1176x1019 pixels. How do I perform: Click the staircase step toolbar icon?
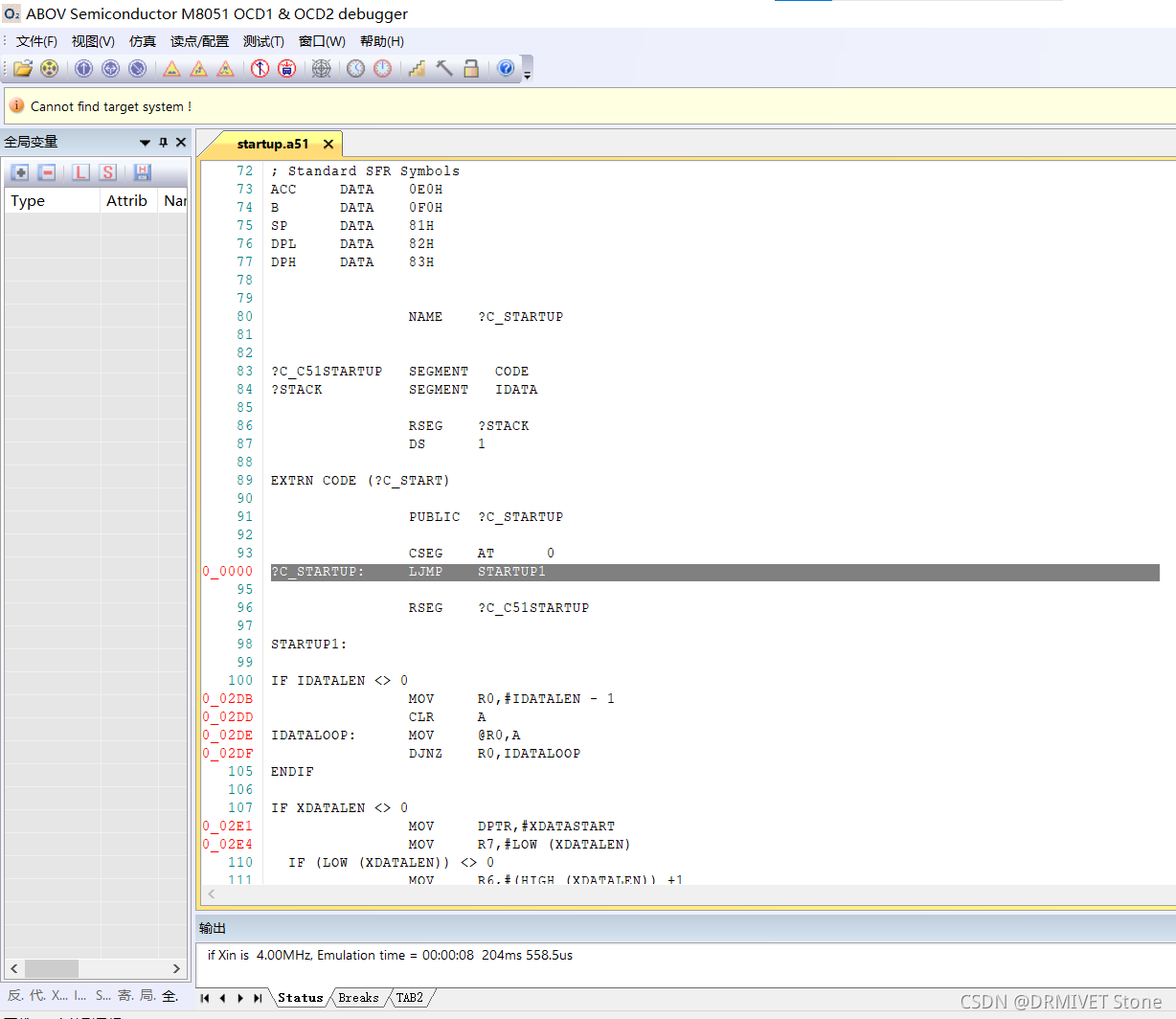[x=418, y=69]
